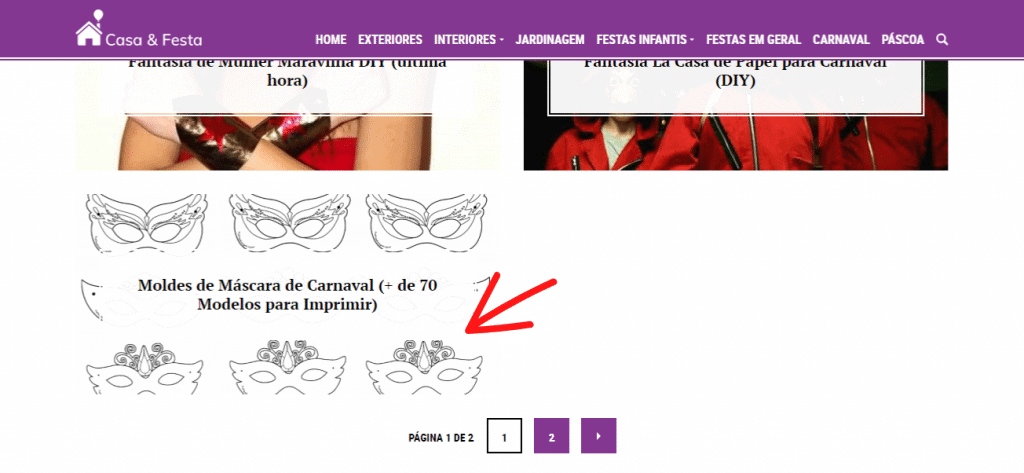The image size is (1024, 473).
Task: Expand the Interiores dropdown menu
Action: [469, 39]
